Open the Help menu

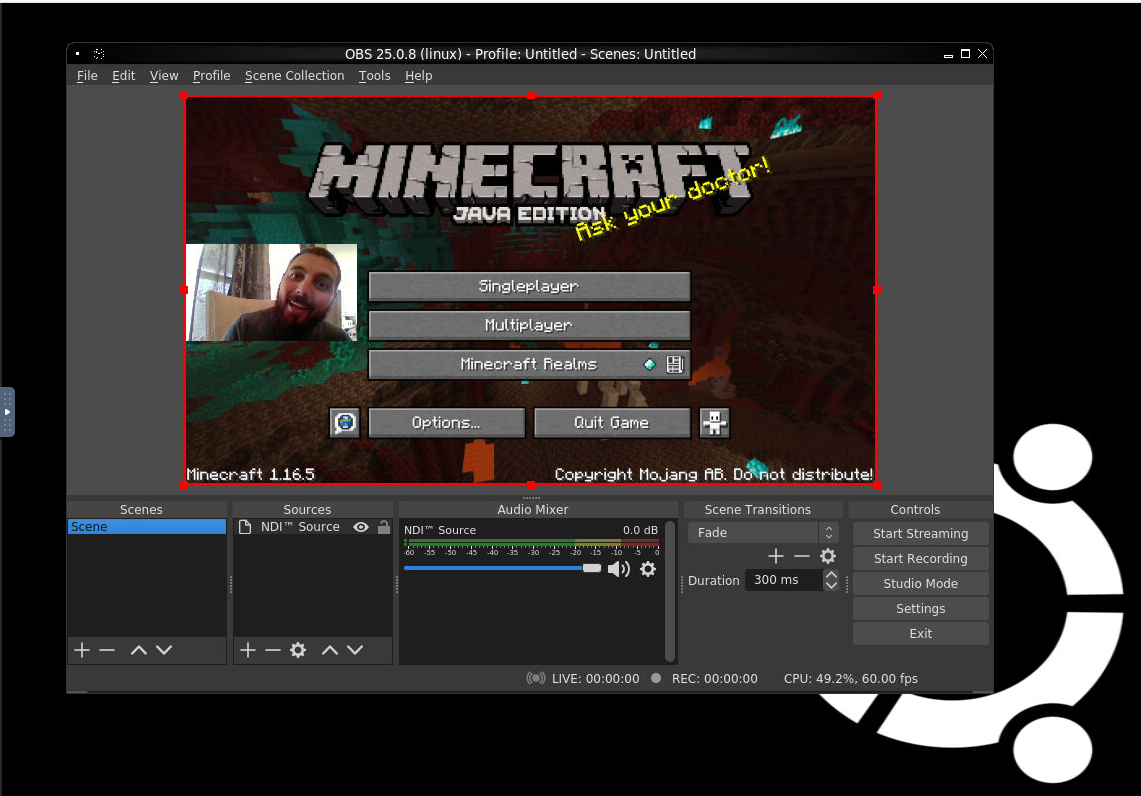418,76
